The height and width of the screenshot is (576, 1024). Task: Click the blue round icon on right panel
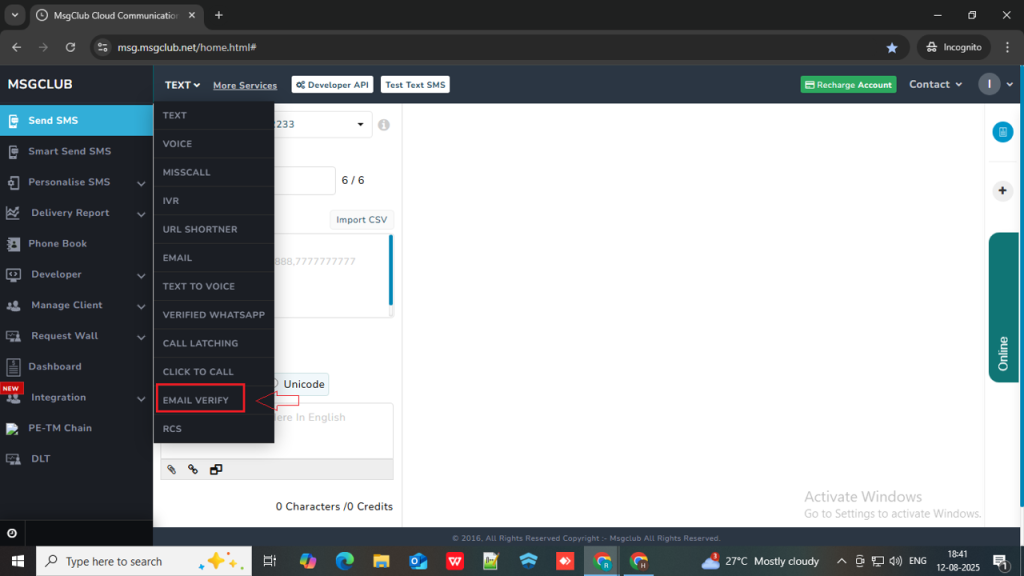(x=1002, y=132)
